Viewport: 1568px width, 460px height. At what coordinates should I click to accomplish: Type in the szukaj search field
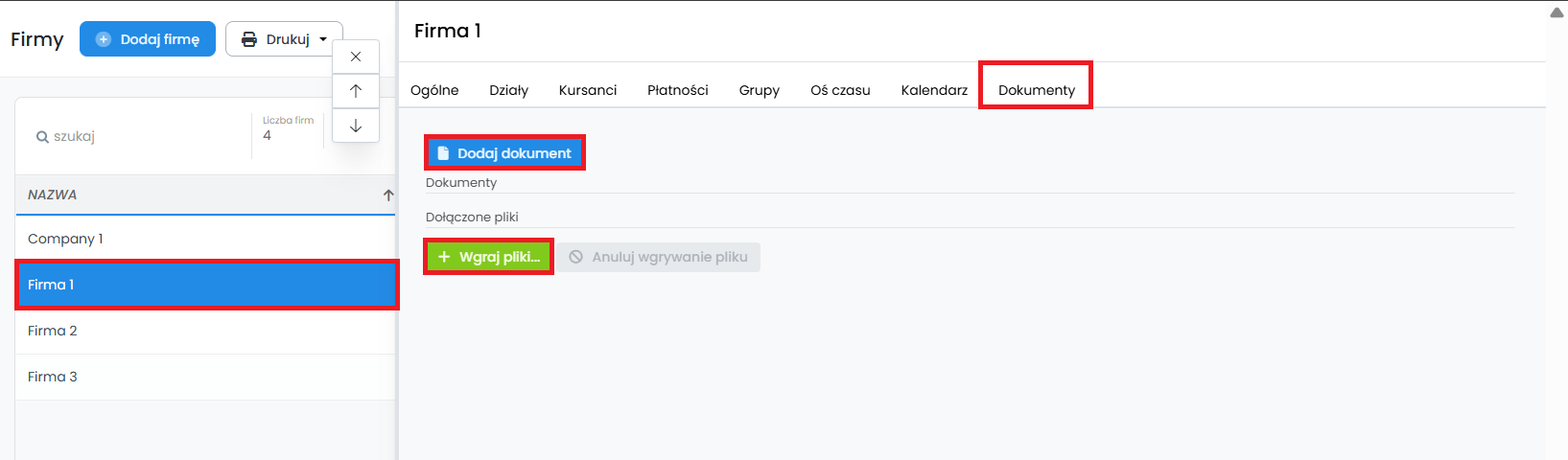[x=144, y=136]
